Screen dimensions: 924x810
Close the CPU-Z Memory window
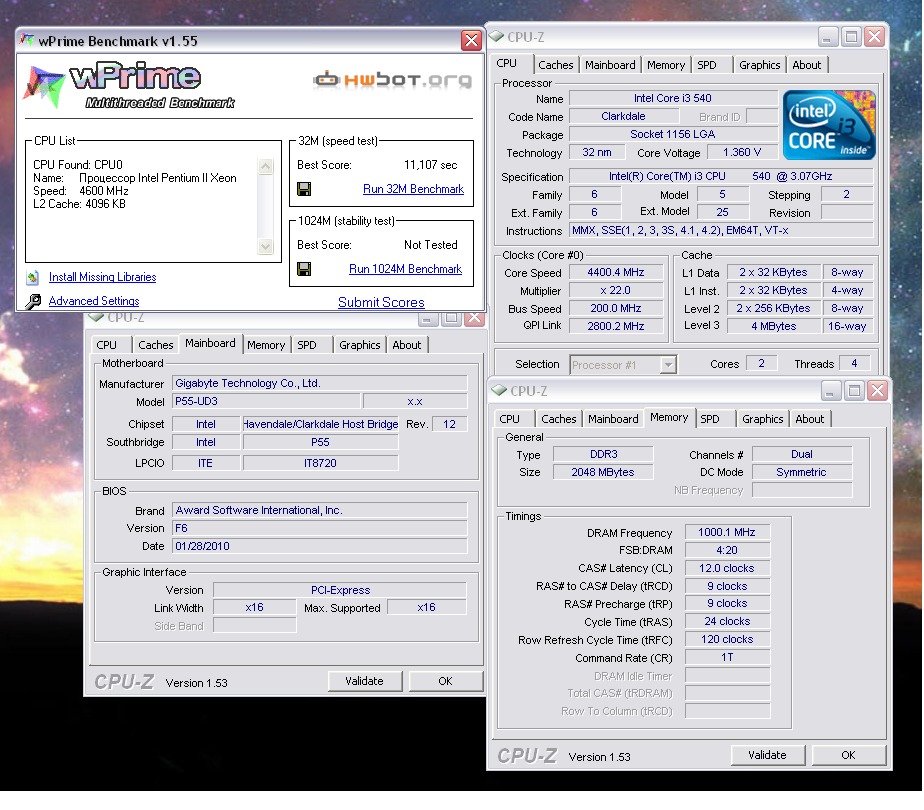(x=877, y=391)
